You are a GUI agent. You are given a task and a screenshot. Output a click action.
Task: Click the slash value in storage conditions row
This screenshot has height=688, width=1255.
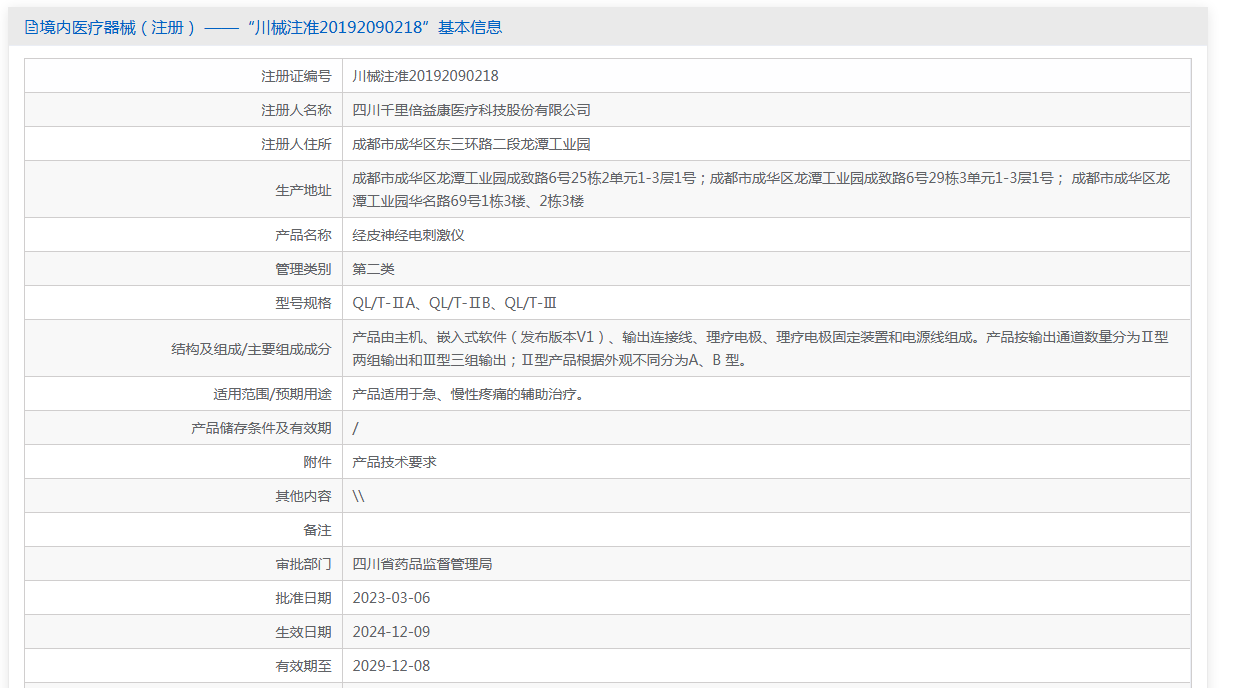(x=356, y=428)
